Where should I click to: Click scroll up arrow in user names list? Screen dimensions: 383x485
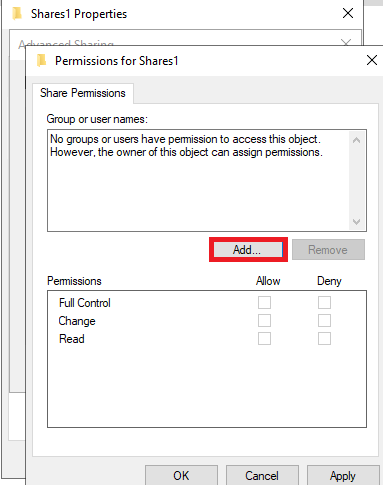point(356,140)
